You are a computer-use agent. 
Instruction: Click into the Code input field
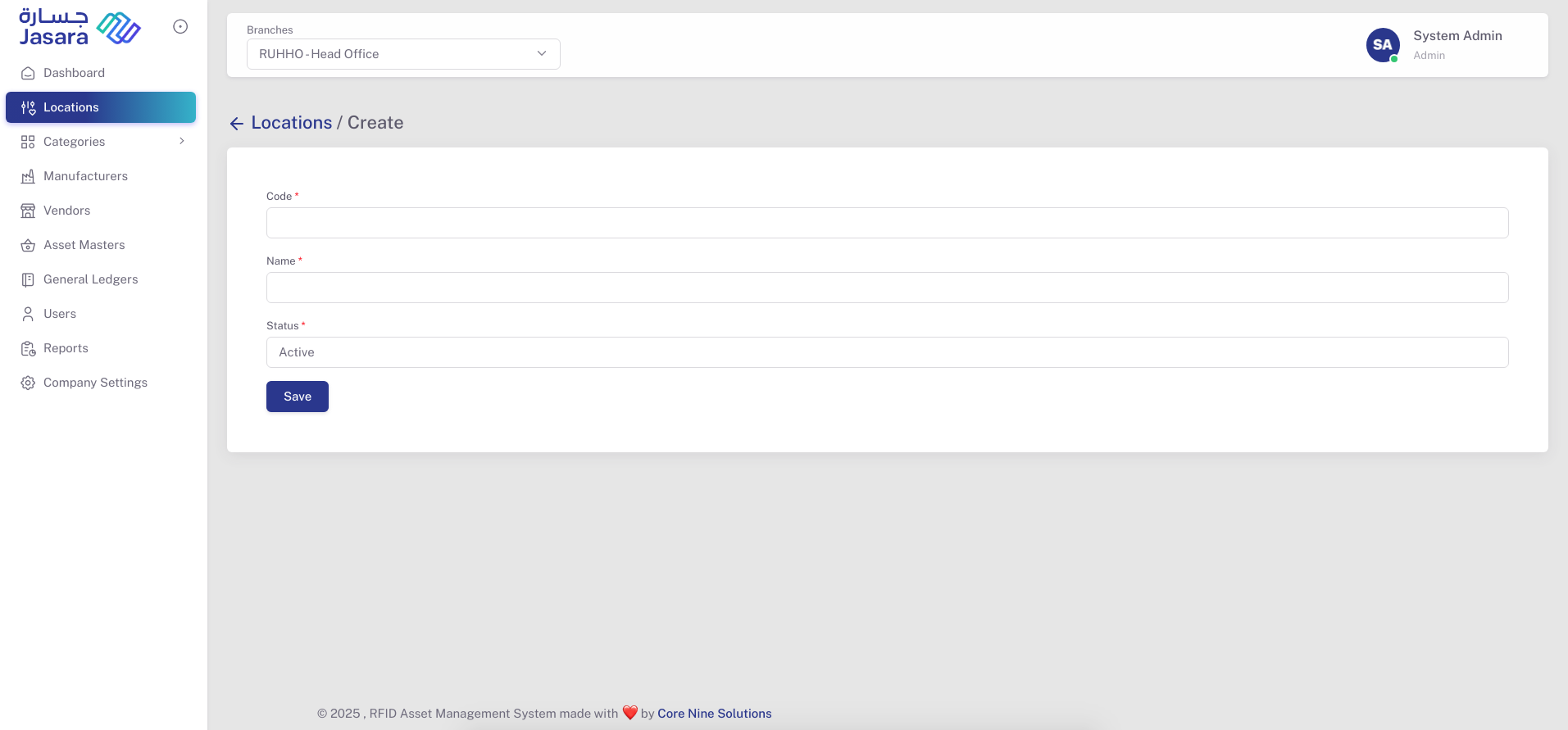coord(887,223)
